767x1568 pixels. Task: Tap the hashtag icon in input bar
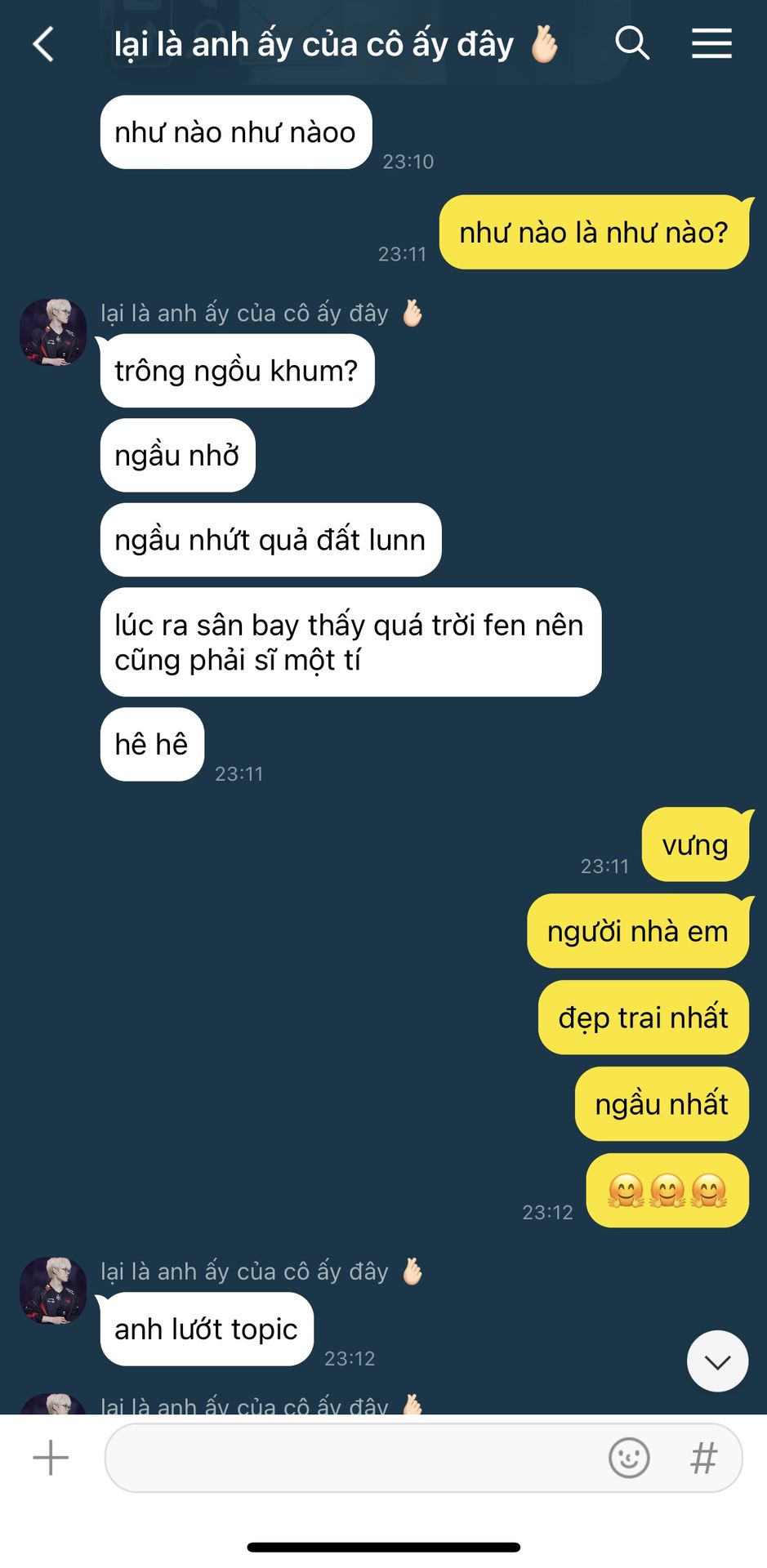704,1458
